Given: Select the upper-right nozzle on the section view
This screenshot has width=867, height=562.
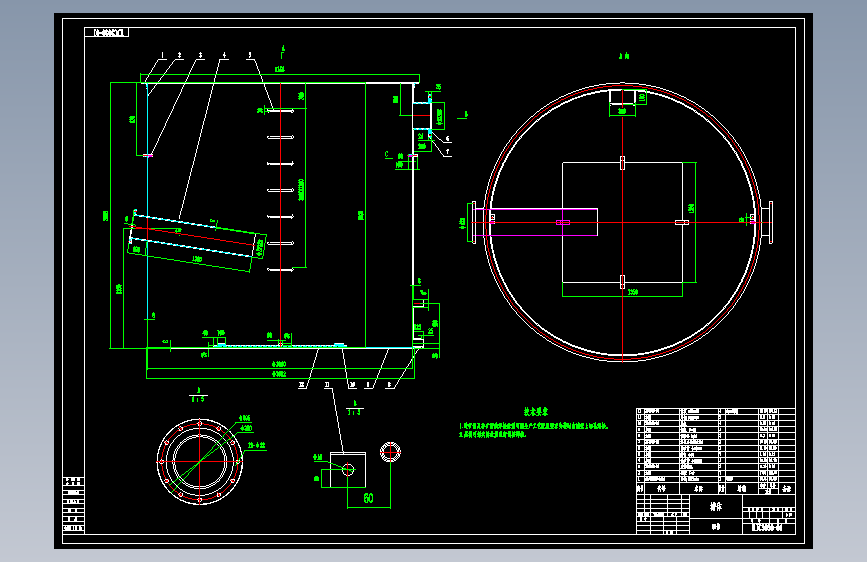Looking at the screenshot, I should point(422,115).
